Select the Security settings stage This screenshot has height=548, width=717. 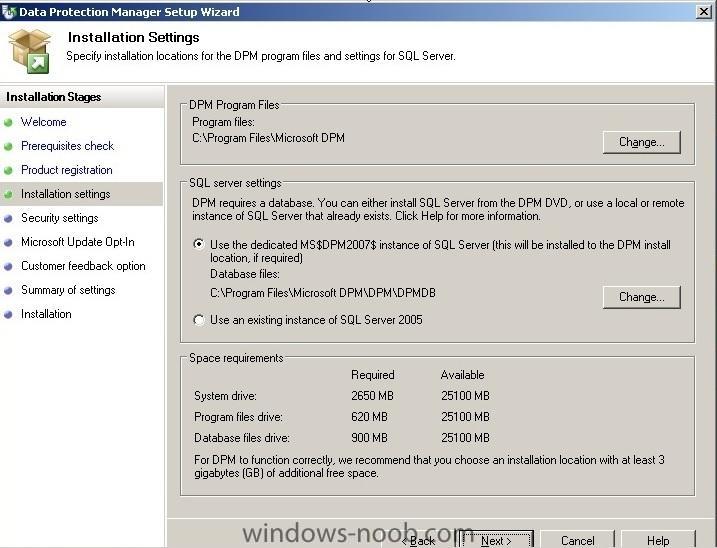[60, 218]
